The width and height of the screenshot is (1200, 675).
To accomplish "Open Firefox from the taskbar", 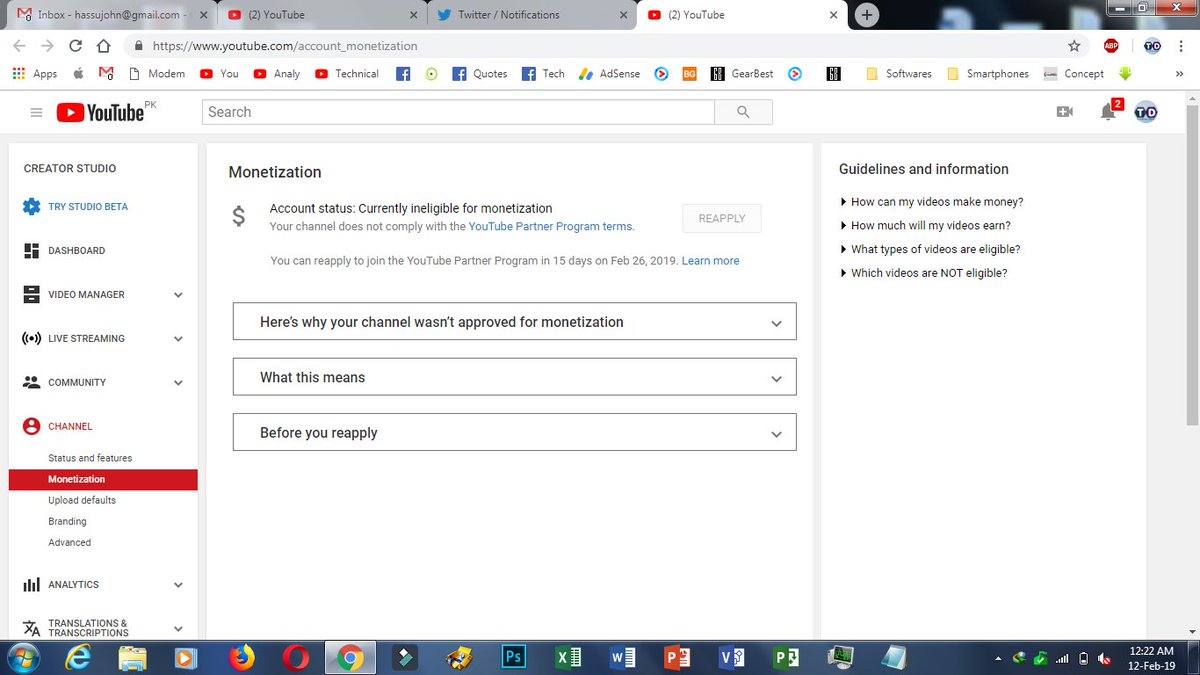I will (x=241, y=657).
